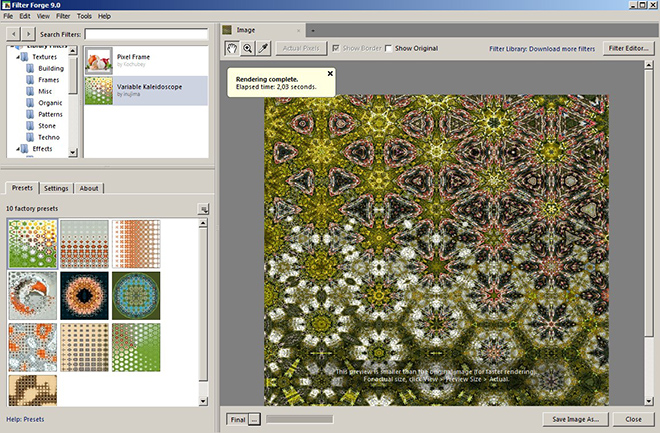Switch to the Settings tab

point(56,188)
